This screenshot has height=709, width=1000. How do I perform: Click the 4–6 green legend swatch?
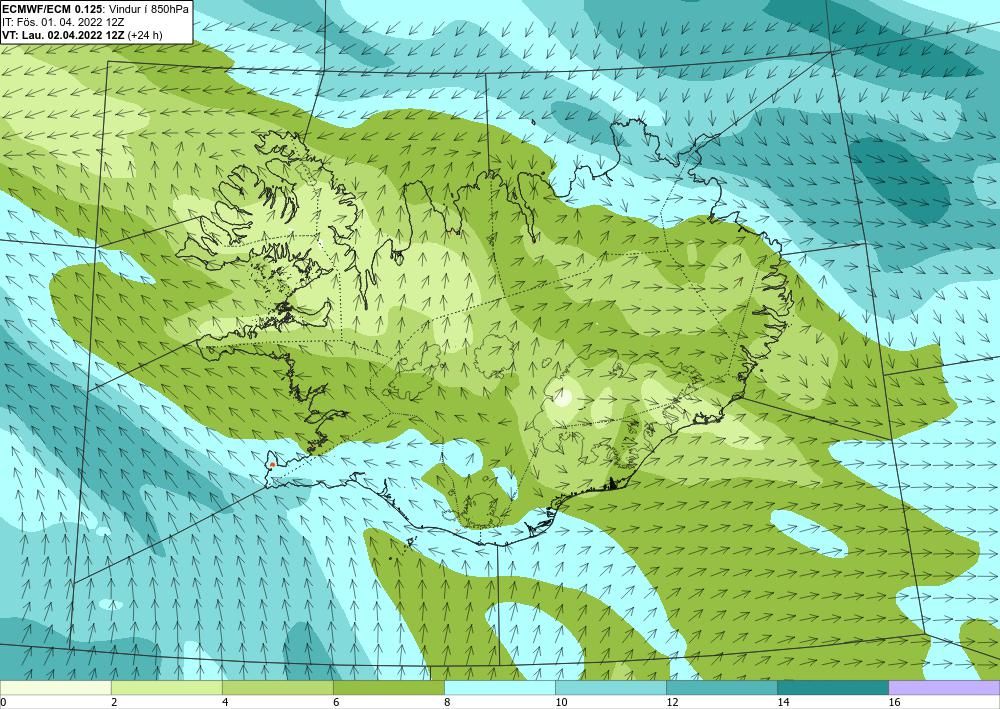tap(277, 688)
